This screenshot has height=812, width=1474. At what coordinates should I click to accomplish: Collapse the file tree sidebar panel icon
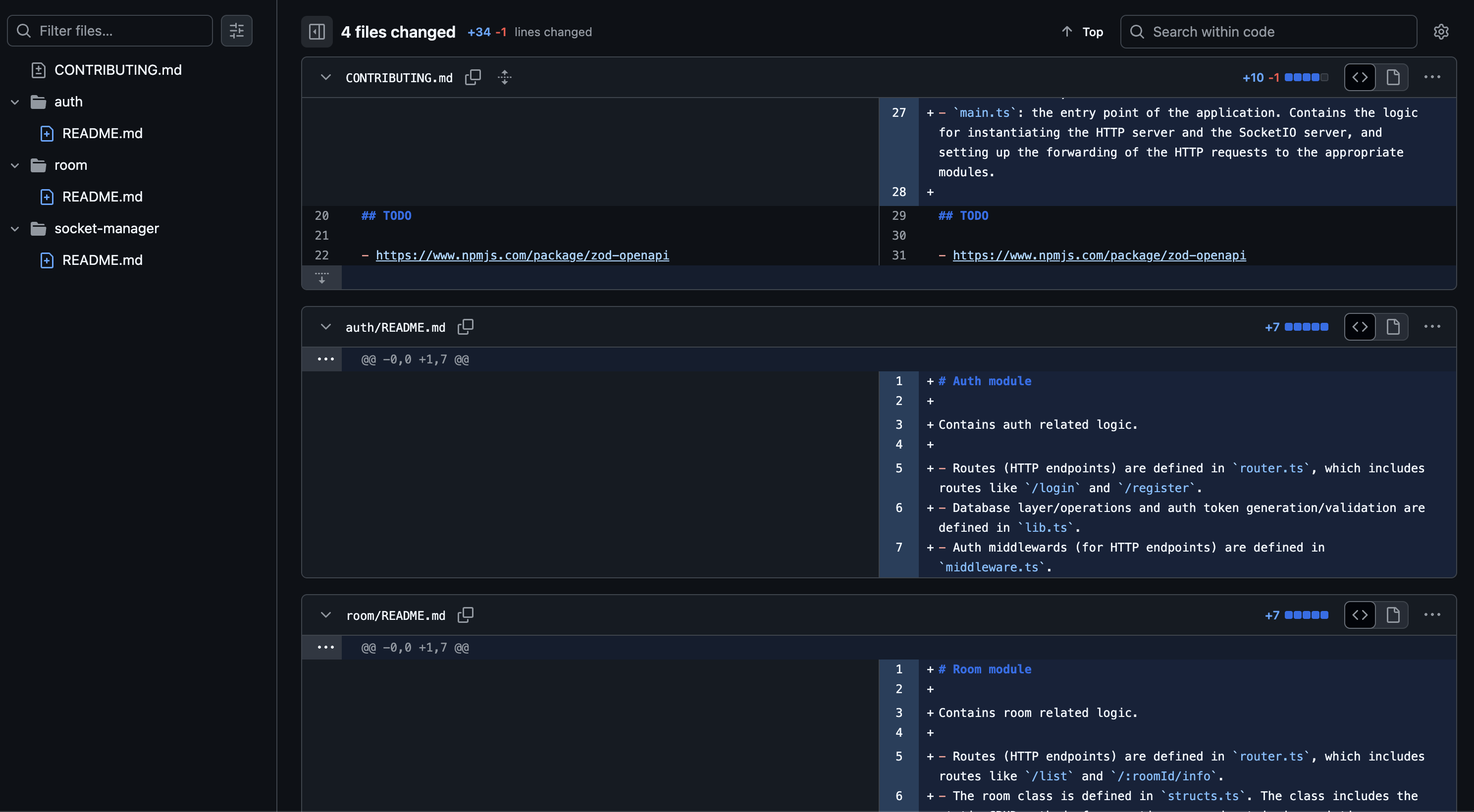click(316, 32)
